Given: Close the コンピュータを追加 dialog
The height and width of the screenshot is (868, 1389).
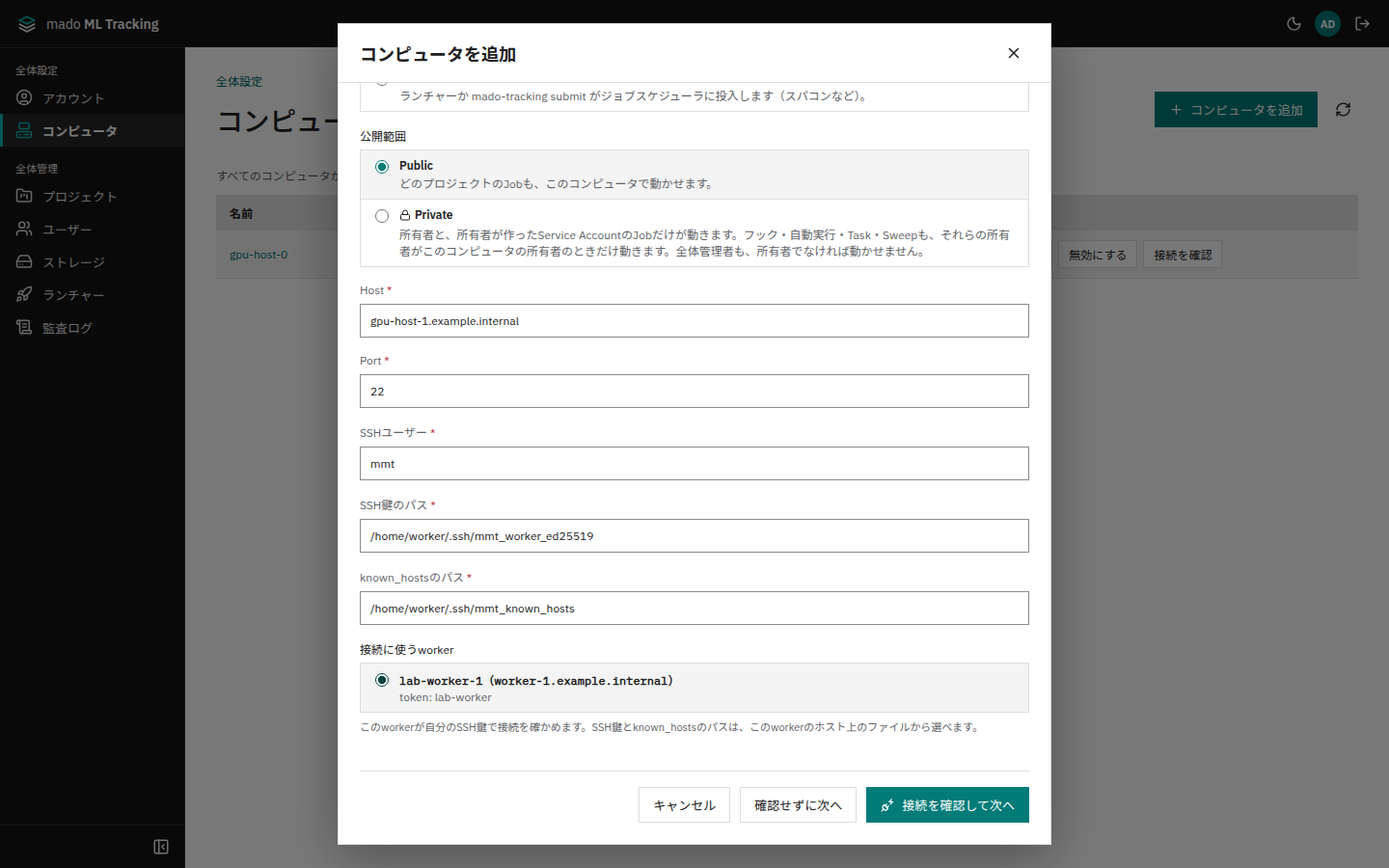Looking at the screenshot, I should (1014, 53).
